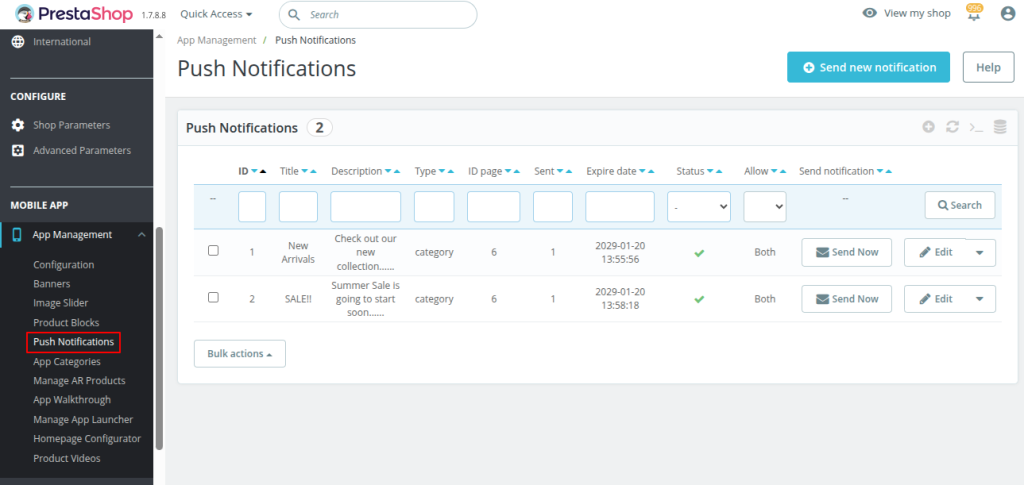Toggle status checkmark of SALE!! notification

click(699, 299)
